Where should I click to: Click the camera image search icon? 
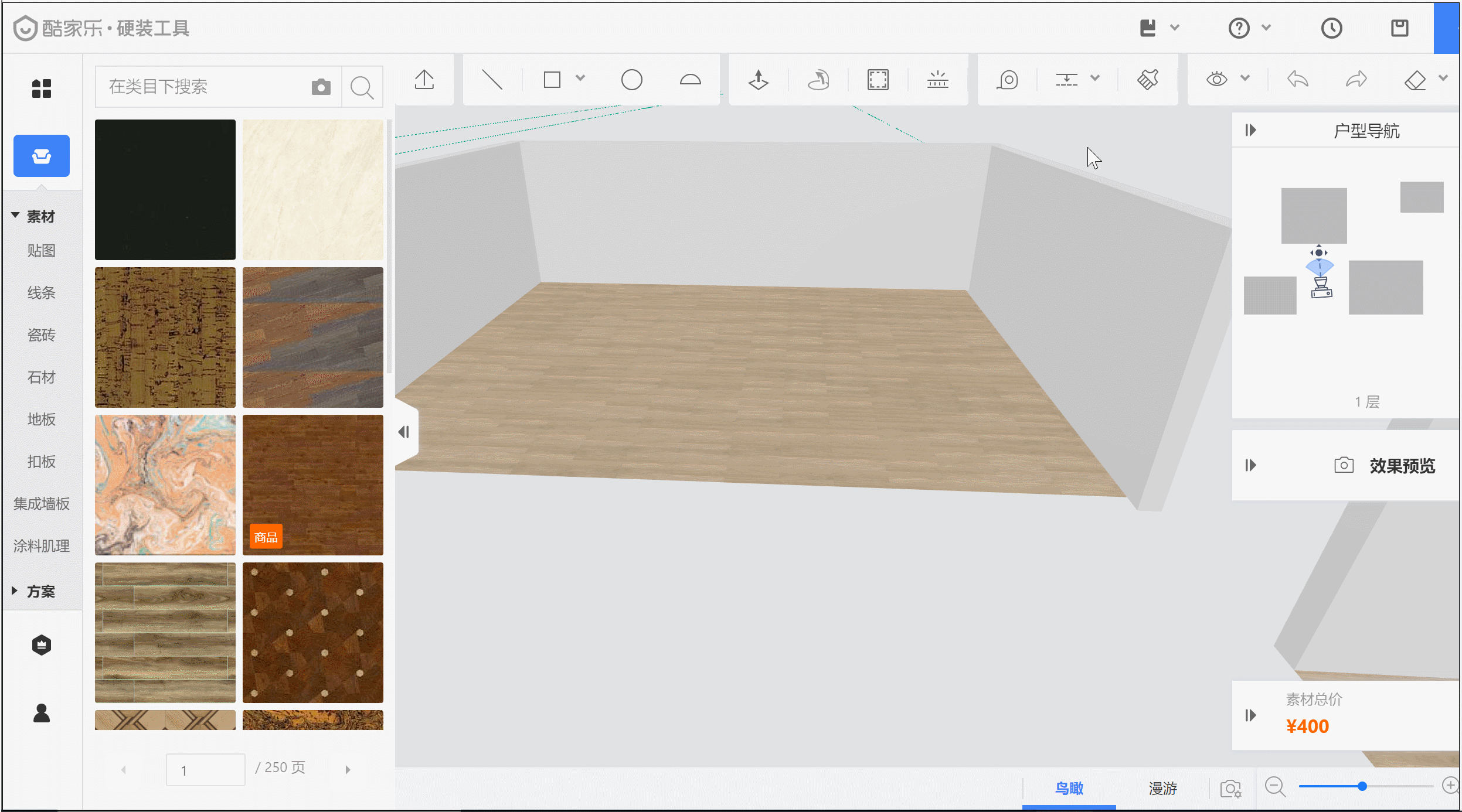(321, 87)
